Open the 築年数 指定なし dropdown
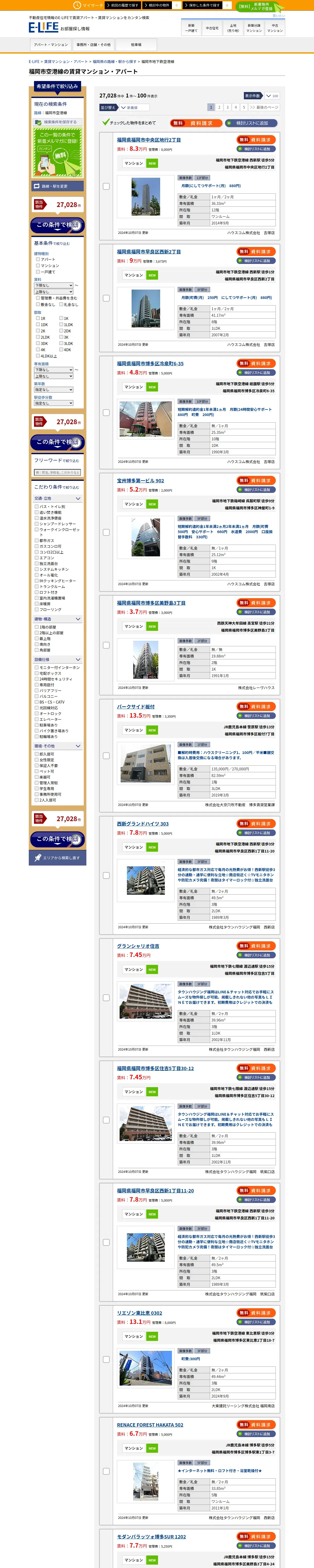Image resolution: width=314 pixels, height=1568 pixels. pos(54,390)
